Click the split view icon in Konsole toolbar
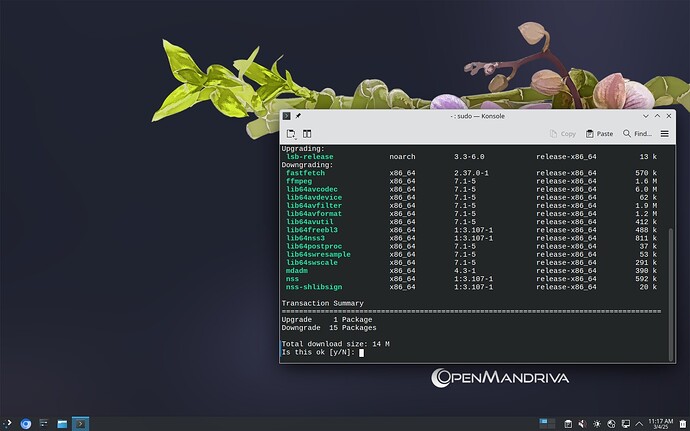Viewport: 690px width, 431px height. (307, 133)
